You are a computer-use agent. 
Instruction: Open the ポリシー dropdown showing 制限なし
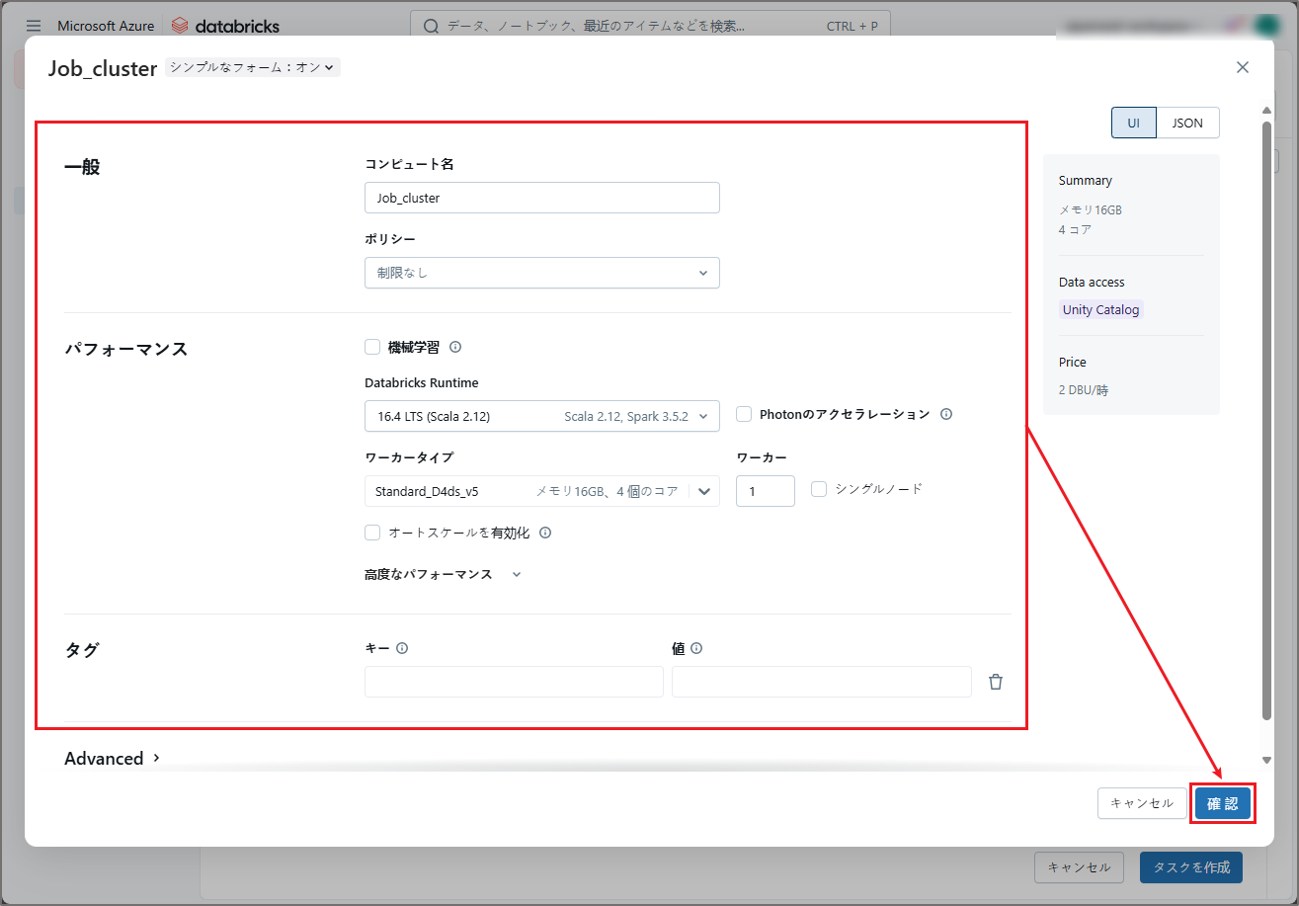click(x=541, y=273)
